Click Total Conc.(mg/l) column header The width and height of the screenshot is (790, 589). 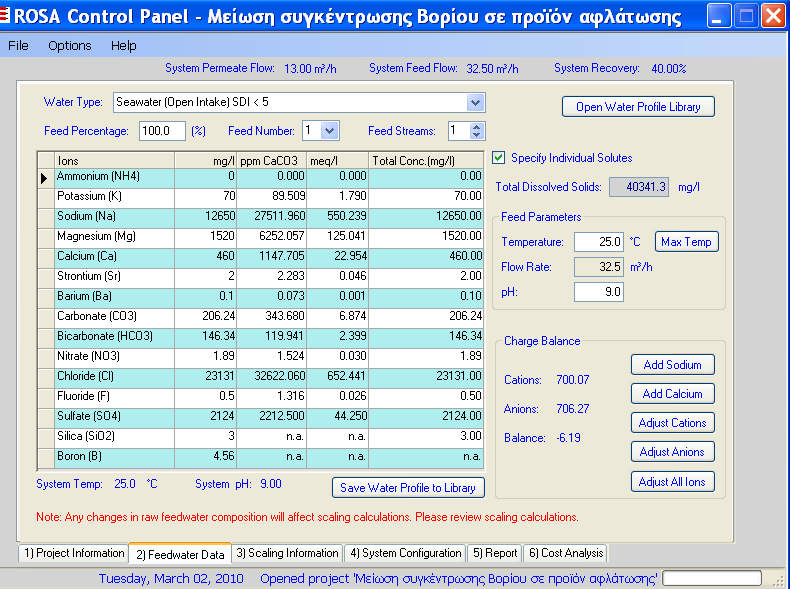point(426,161)
